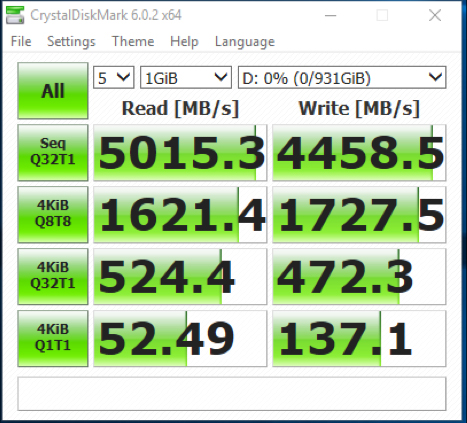Click the 4KiB Q1T1 read result 52.49

180,339
